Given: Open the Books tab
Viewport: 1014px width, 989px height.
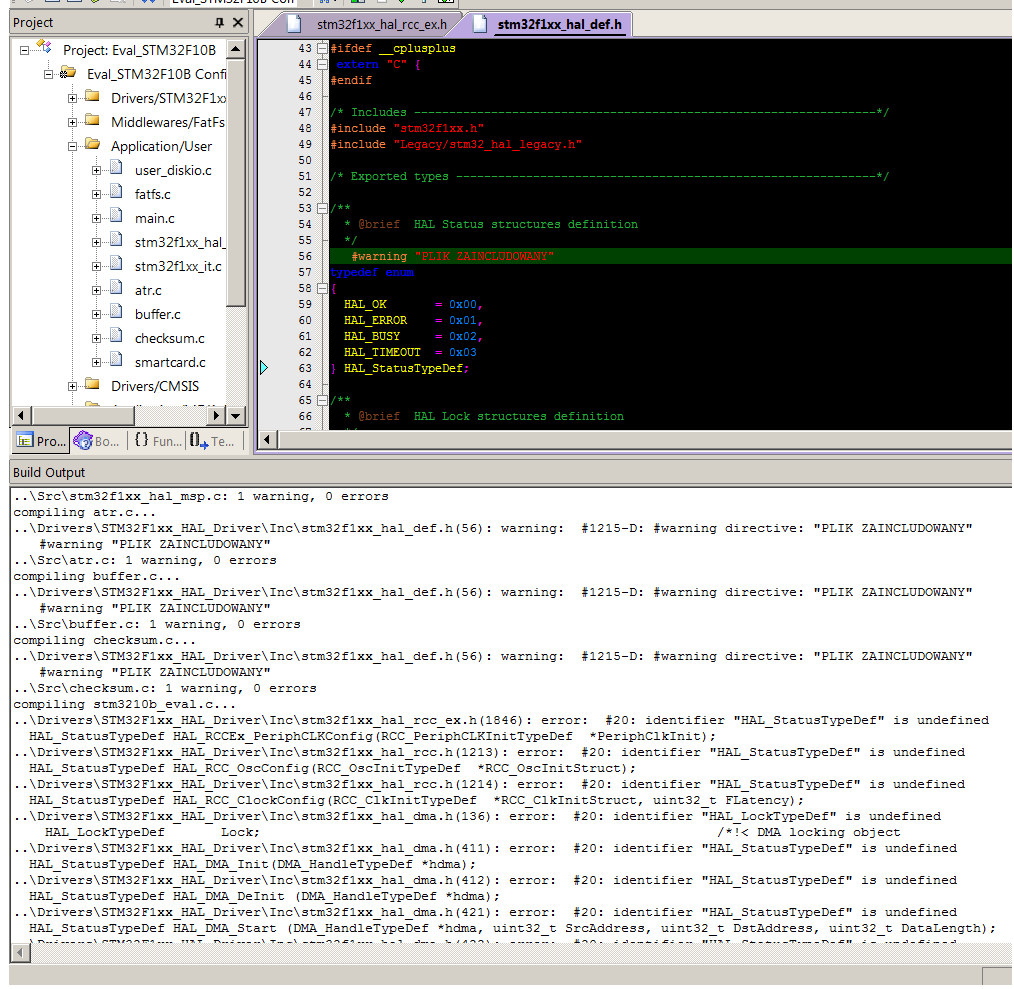Looking at the screenshot, I should 98,441.
